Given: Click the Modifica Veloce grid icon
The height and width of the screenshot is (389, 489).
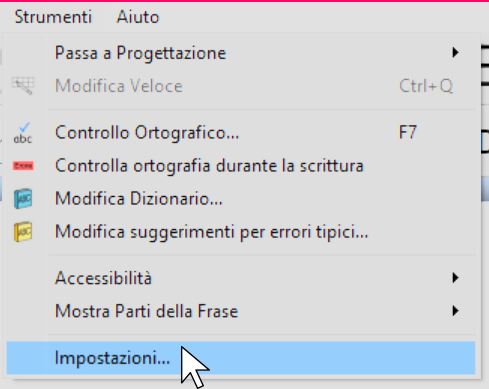Looking at the screenshot, I should 23,86.
